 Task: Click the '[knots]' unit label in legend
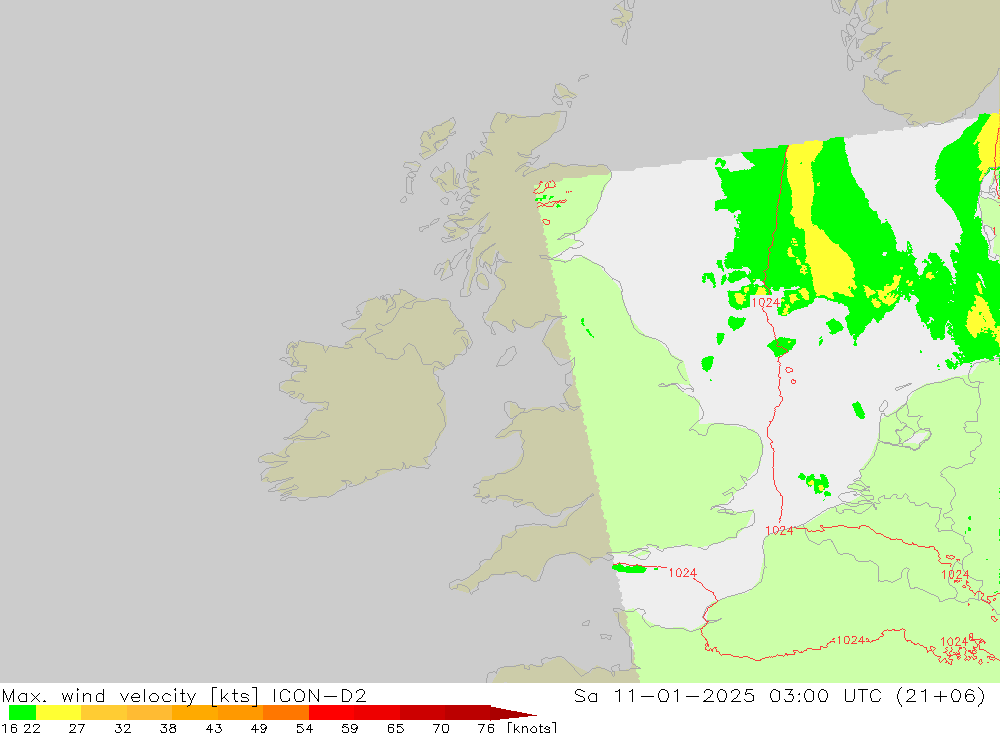(x=532, y=727)
